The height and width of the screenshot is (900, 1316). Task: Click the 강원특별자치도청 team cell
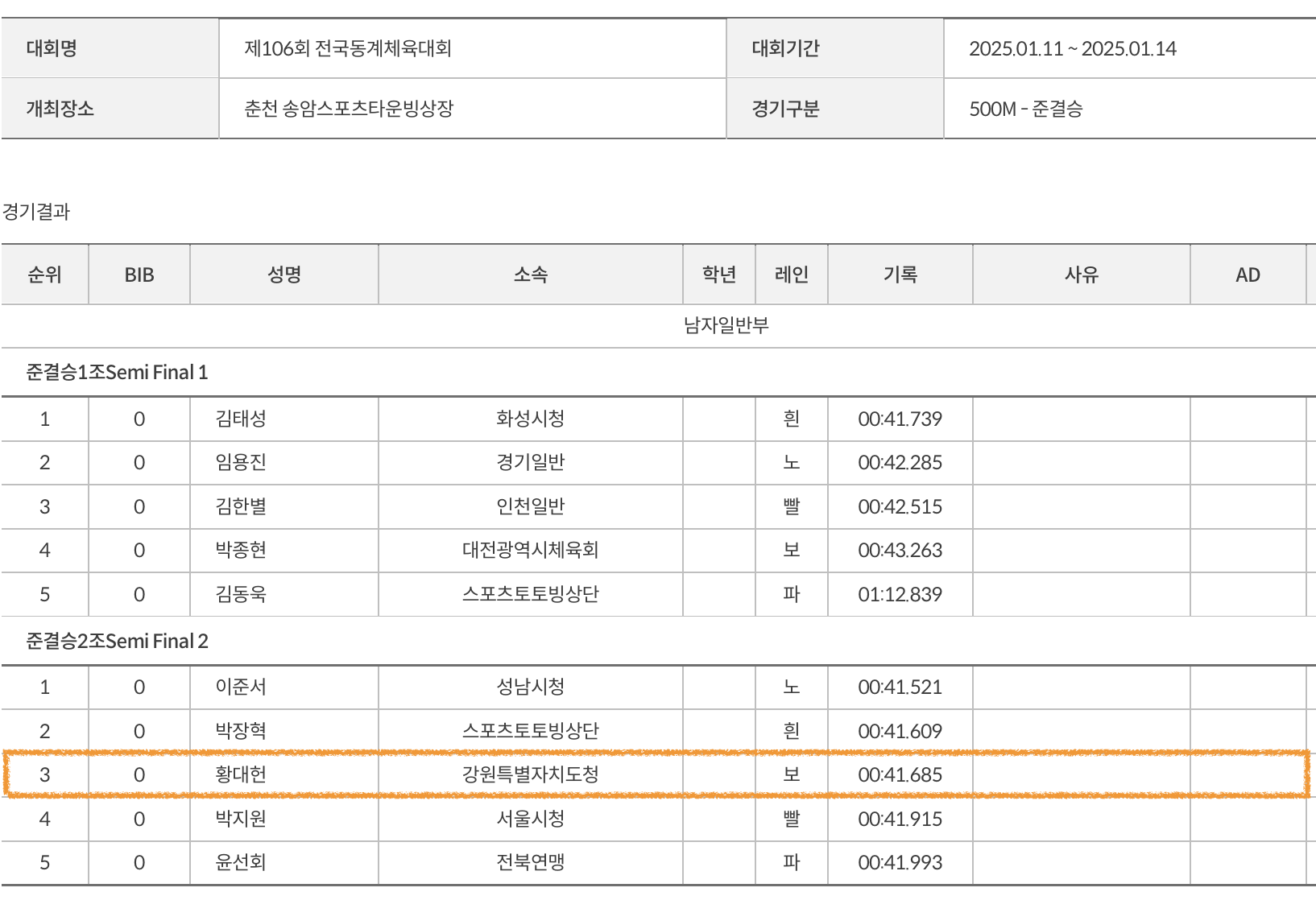[530, 774]
